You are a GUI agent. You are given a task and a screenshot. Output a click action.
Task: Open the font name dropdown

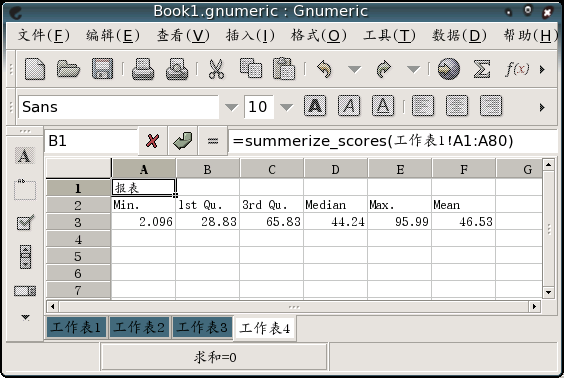point(231,107)
